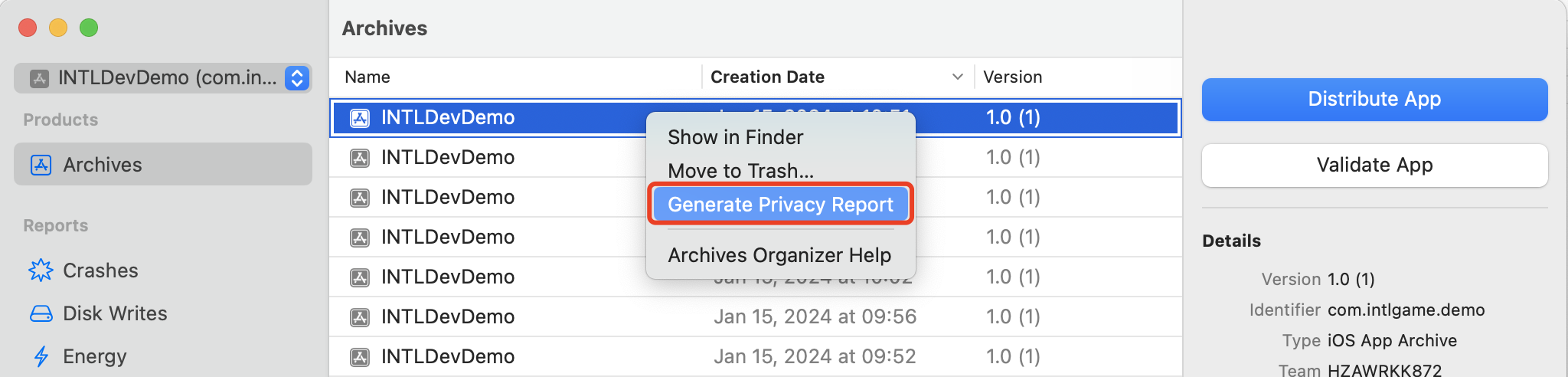Choose Move to Trash menu option
1568x377 pixels.
740,171
